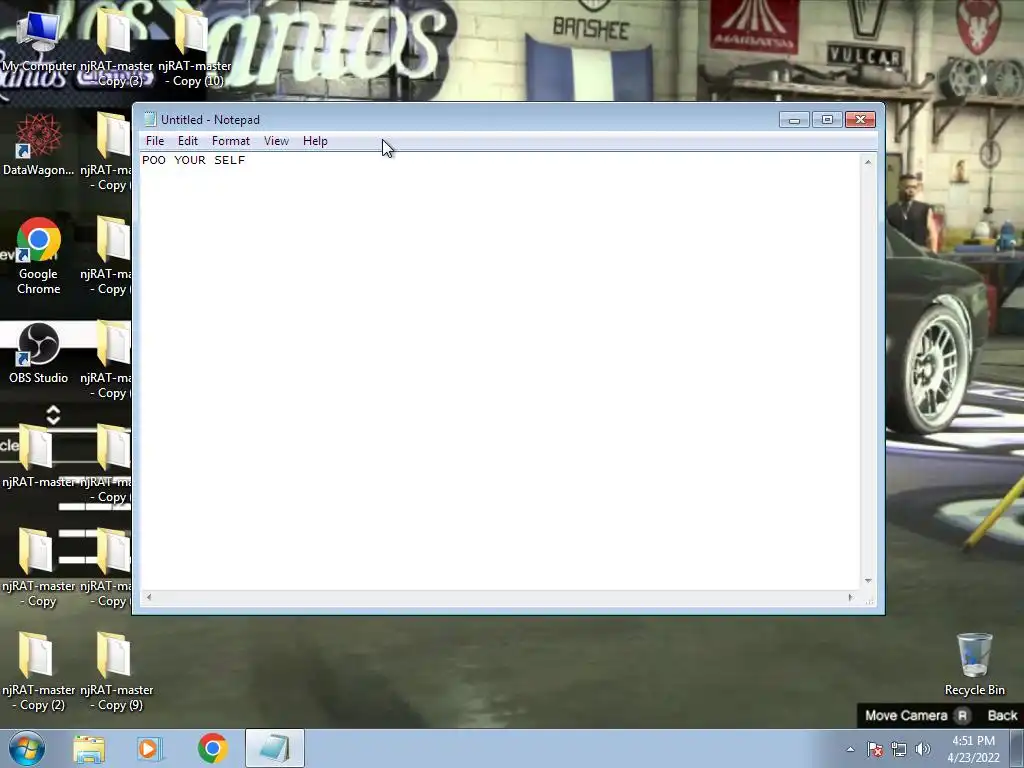Screen dimensions: 1024x768
Task: Select the njRAT-master - Copy folder
Action: tap(38, 567)
